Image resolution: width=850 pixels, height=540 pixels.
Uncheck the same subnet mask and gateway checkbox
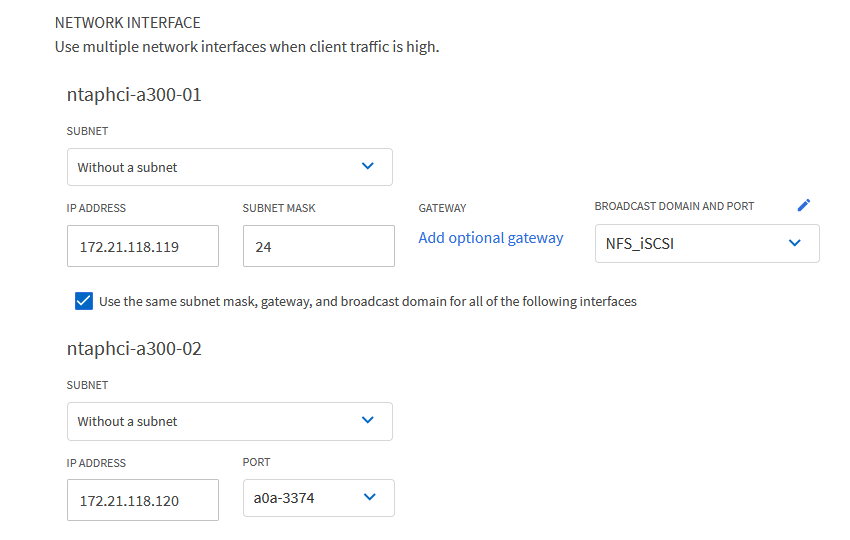click(84, 301)
